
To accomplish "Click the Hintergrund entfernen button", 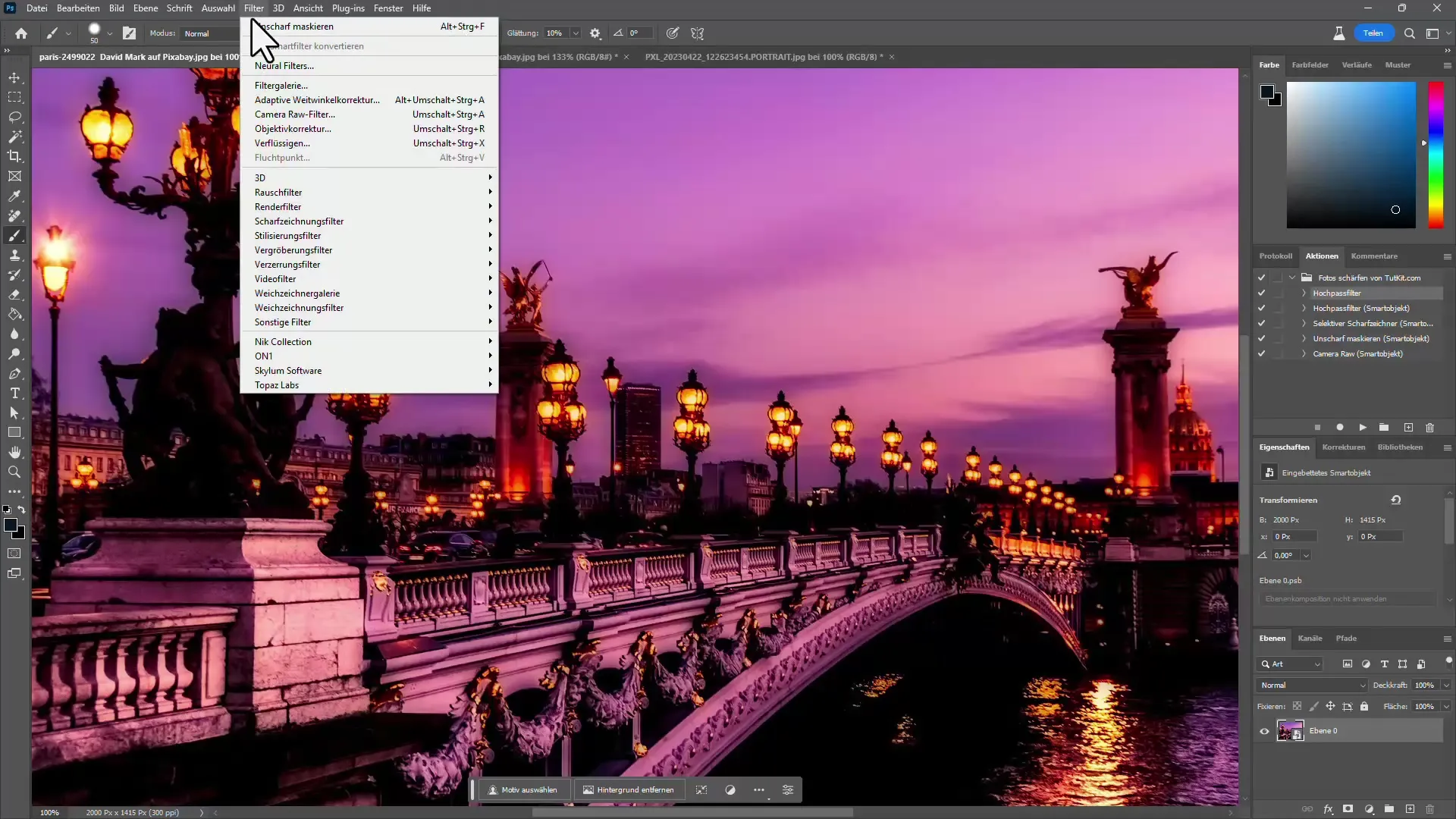I will point(629,789).
